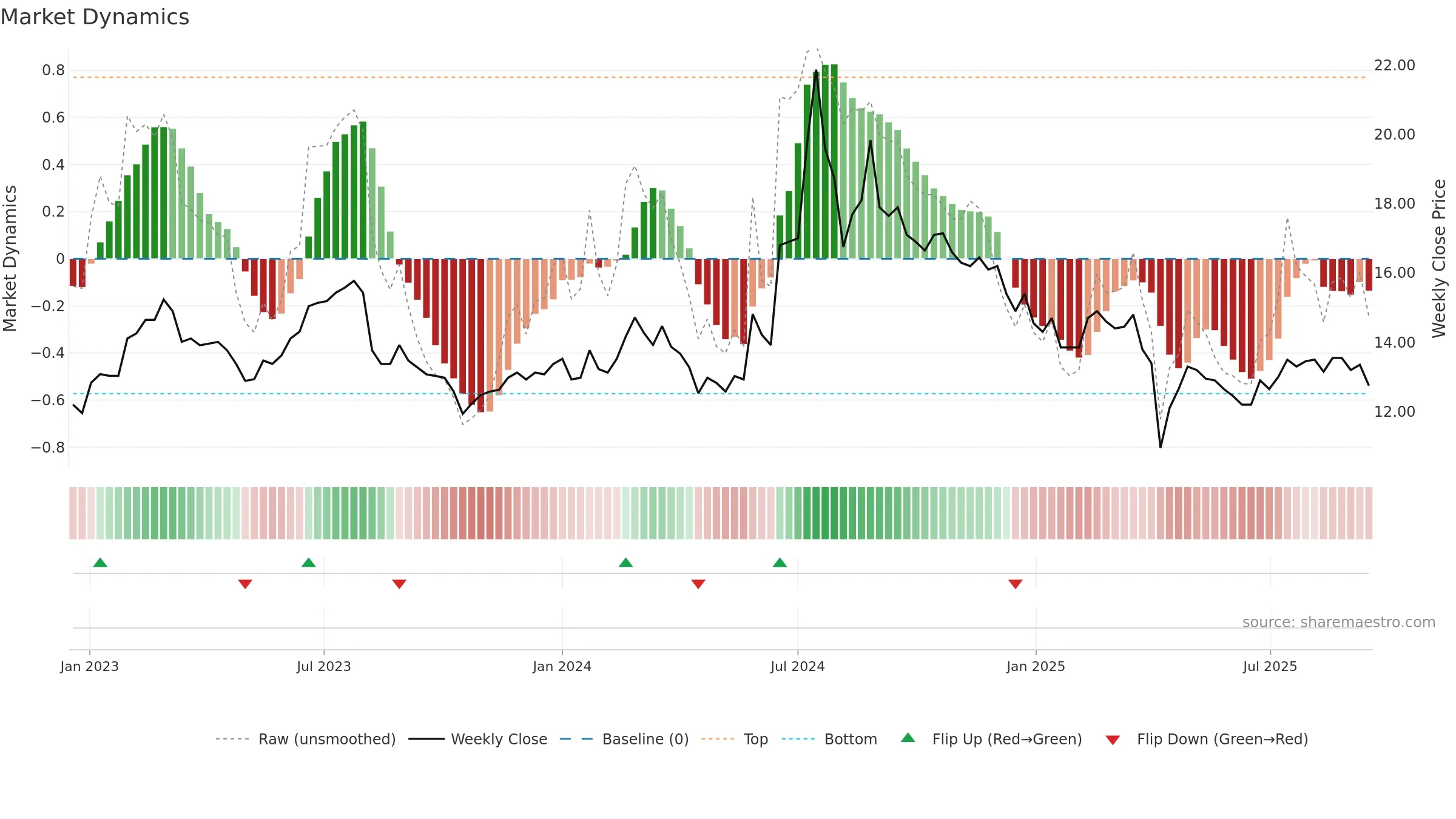Click the red Flip Down legend triangle icon
This screenshot has width=1456, height=819.
pyautogui.click(x=1113, y=740)
